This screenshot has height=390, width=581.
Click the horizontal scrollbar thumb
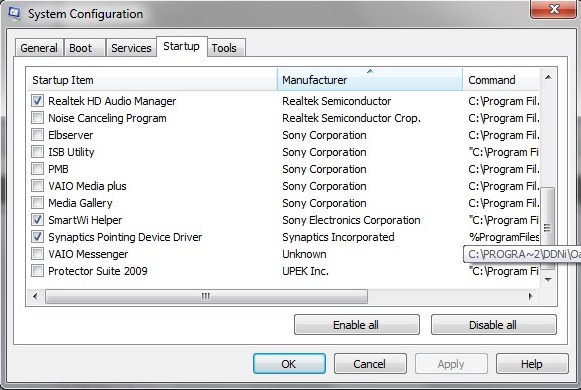[206, 296]
